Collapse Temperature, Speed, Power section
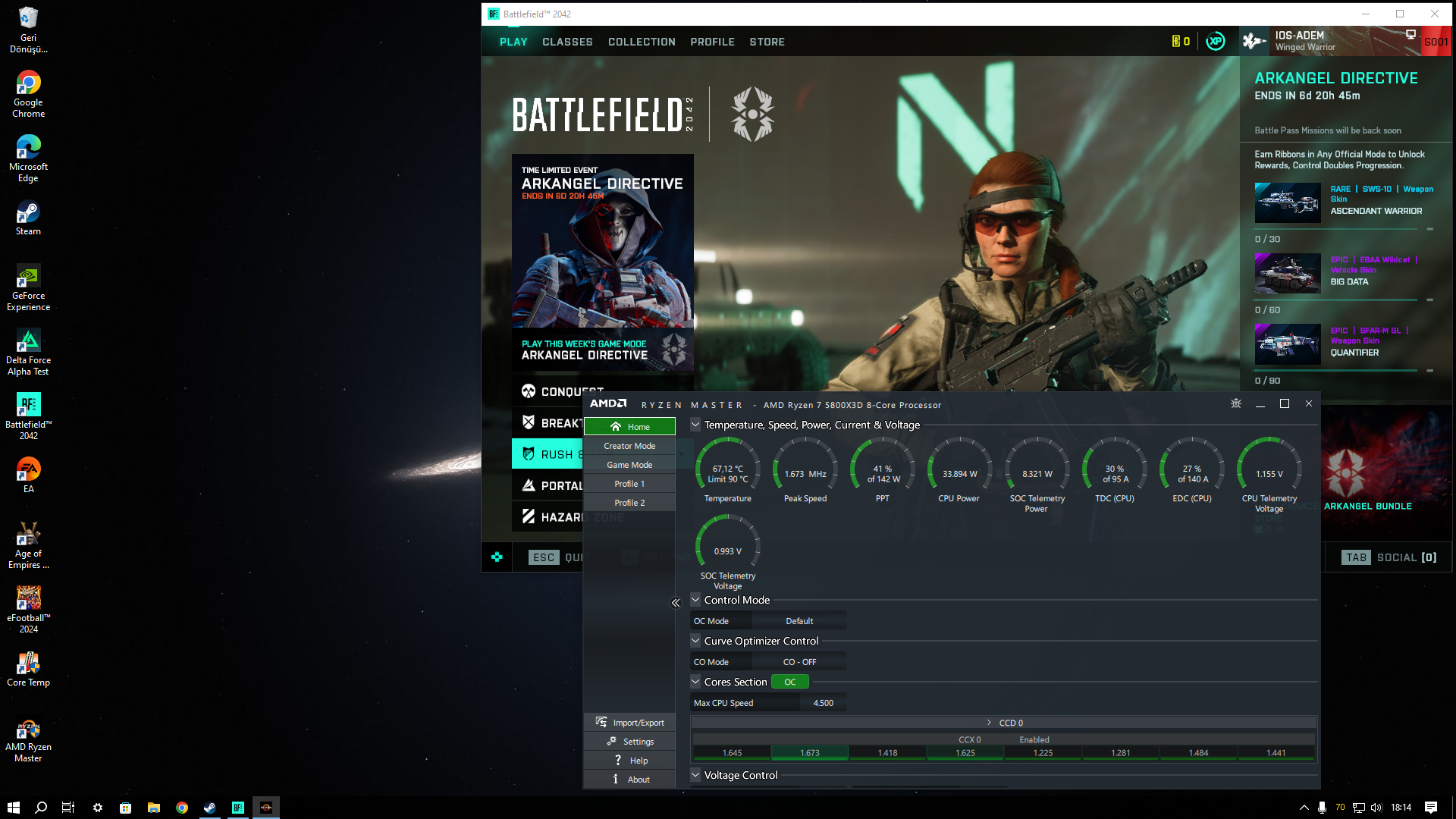This screenshot has width=1456, height=819. (x=695, y=425)
